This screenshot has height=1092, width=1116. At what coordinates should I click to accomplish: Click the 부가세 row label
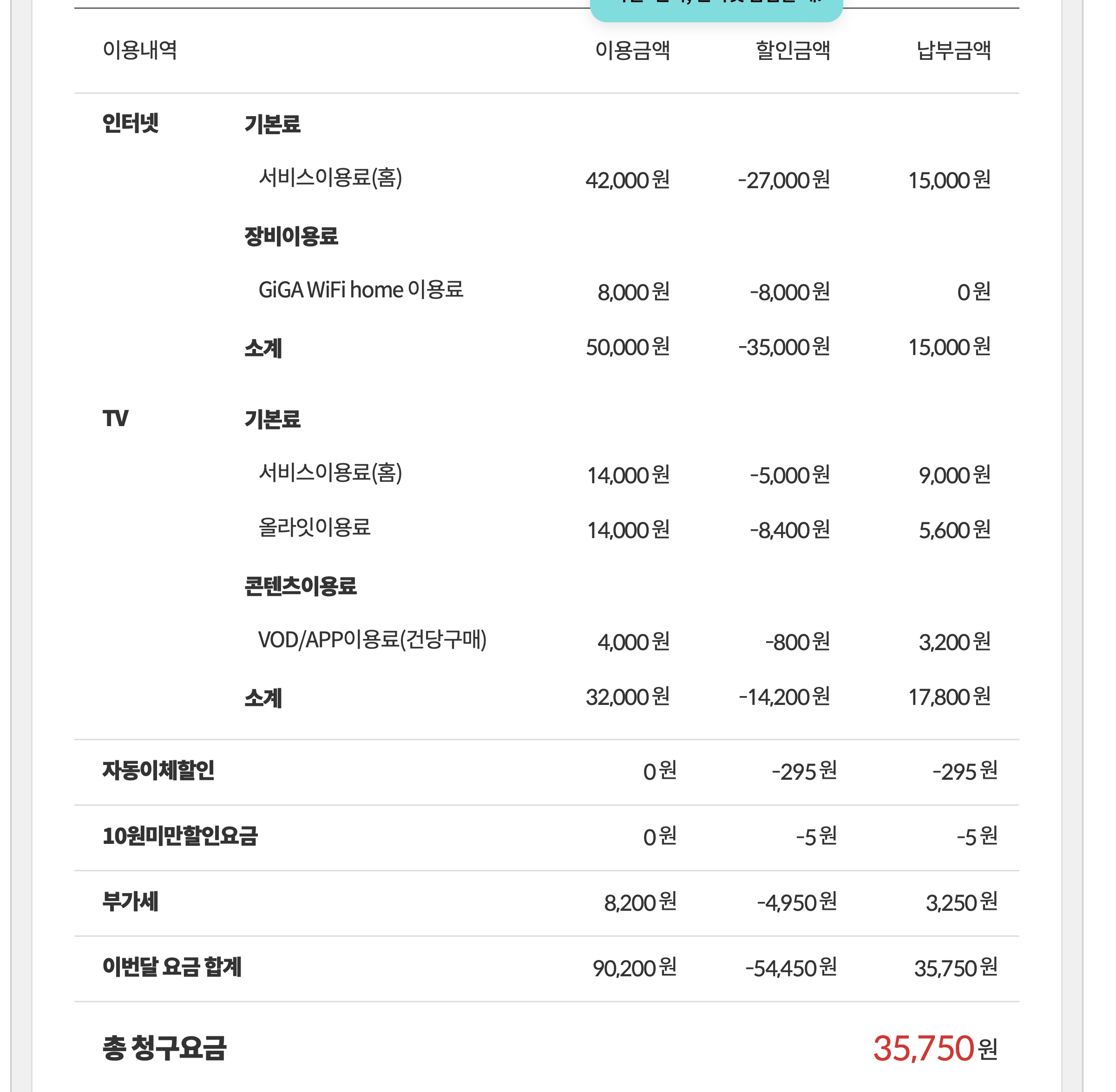click(x=130, y=901)
